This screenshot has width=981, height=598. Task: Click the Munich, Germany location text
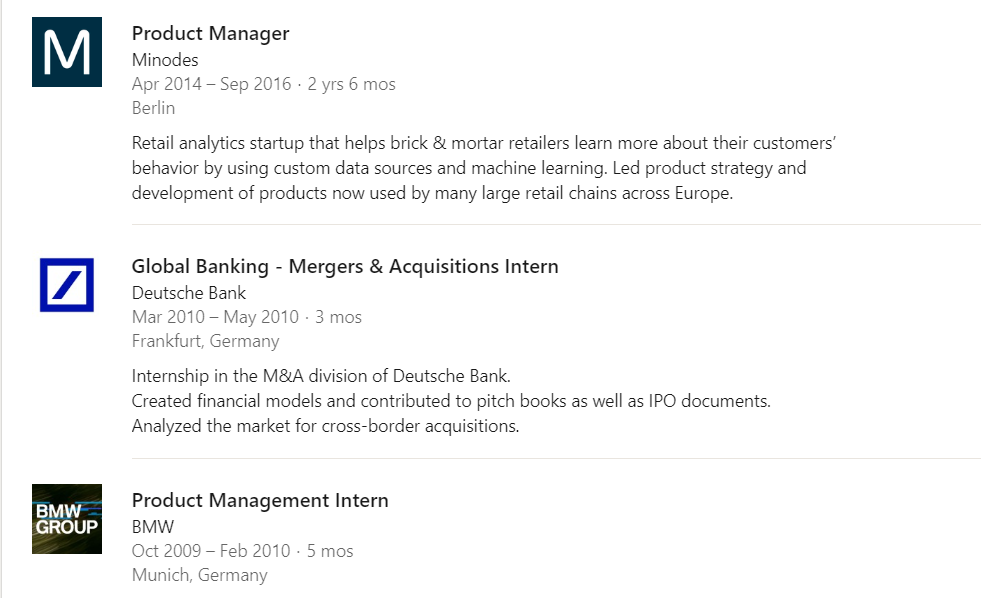click(x=199, y=575)
